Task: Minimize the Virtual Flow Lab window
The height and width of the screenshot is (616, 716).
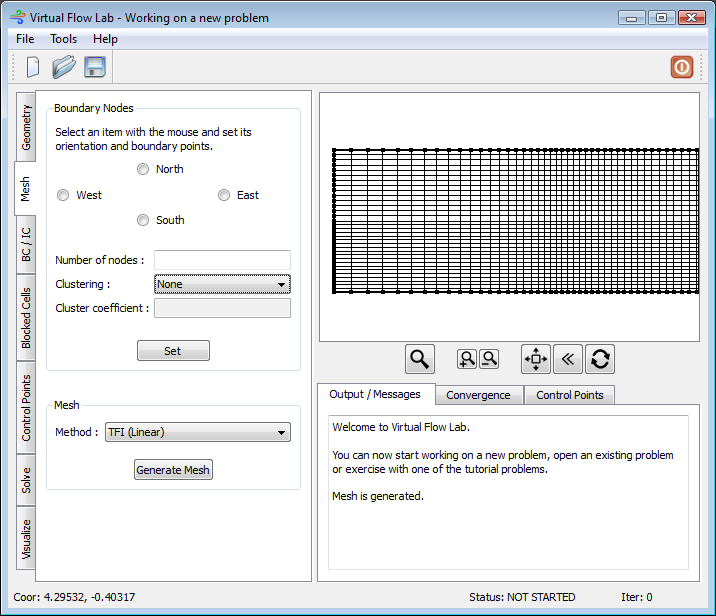Action: click(x=632, y=18)
